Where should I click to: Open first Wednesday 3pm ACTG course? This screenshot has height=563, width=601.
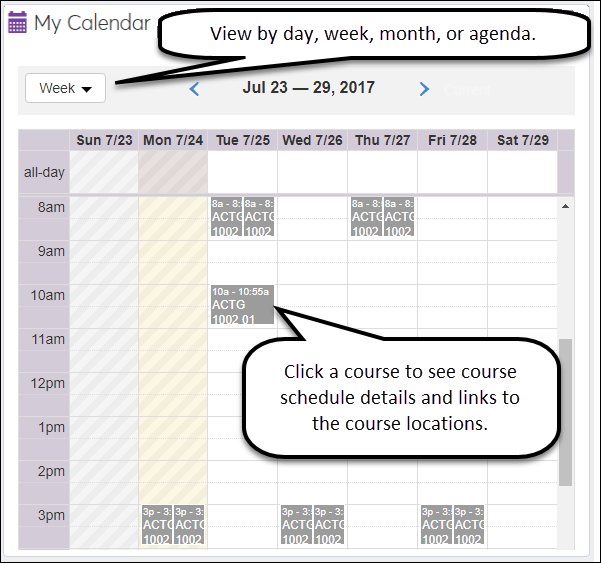click(x=296, y=525)
